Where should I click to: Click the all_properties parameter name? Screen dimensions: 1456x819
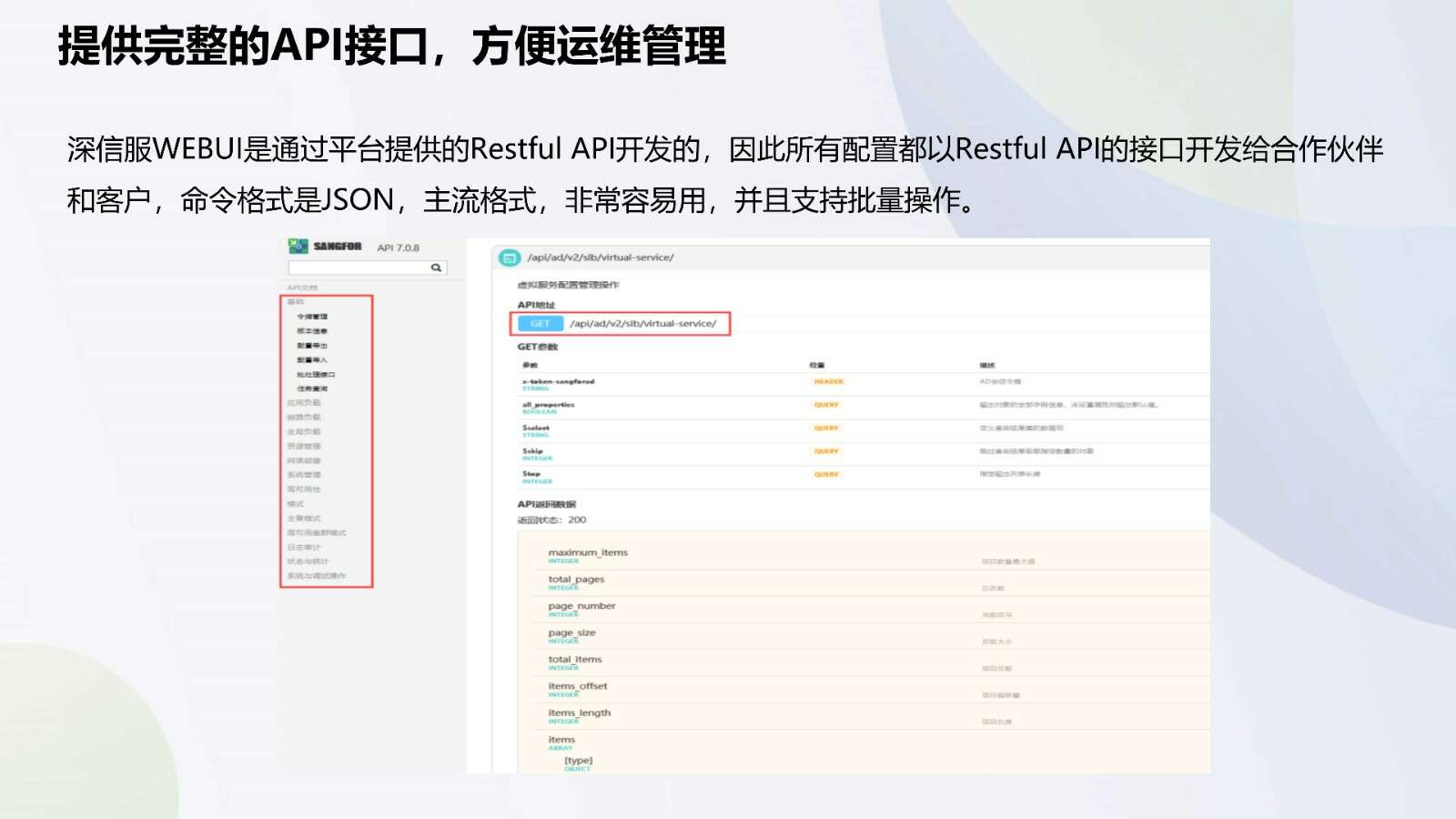pos(548,405)
